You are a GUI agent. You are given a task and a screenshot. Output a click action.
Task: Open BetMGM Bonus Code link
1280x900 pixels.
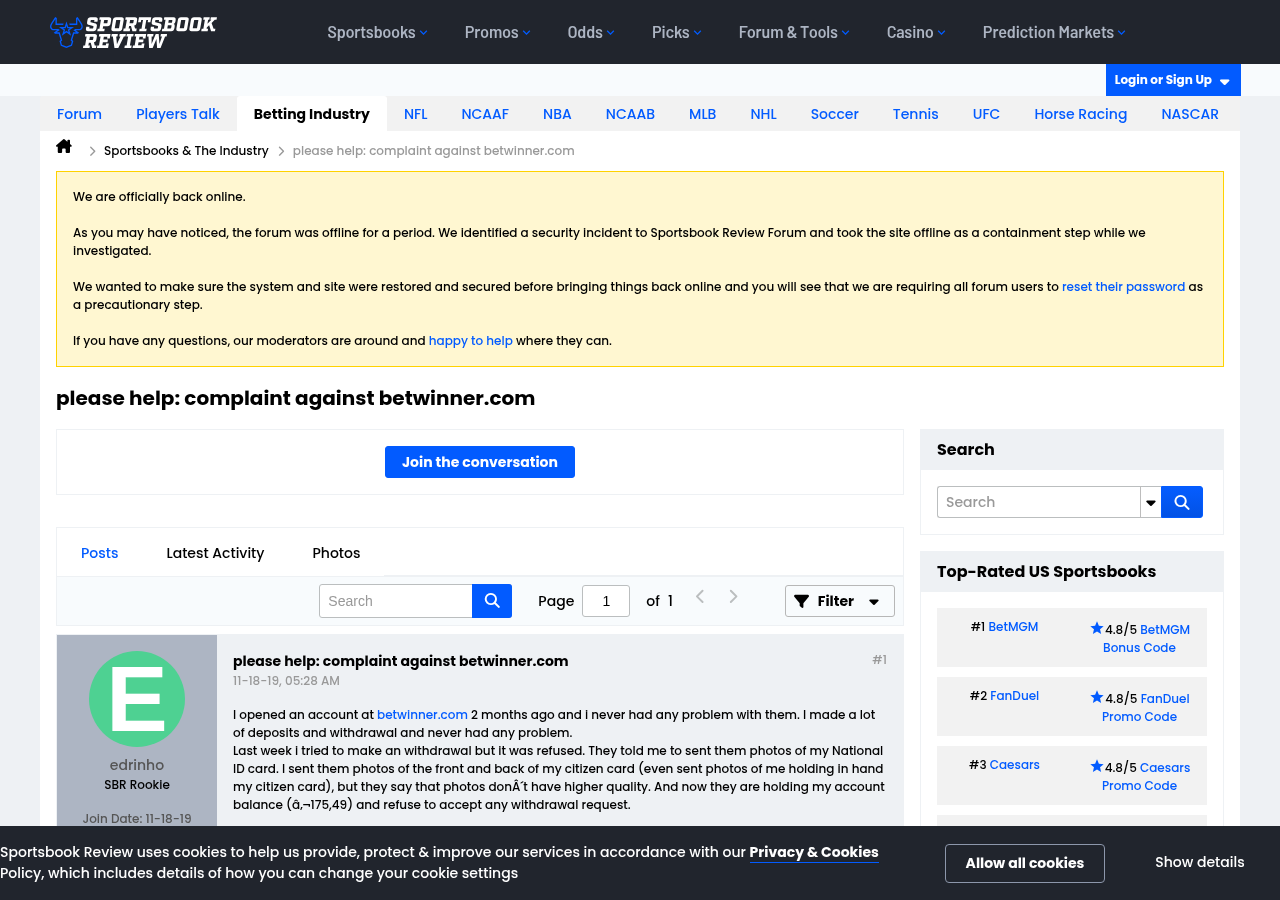click(x=1146, y=638)
